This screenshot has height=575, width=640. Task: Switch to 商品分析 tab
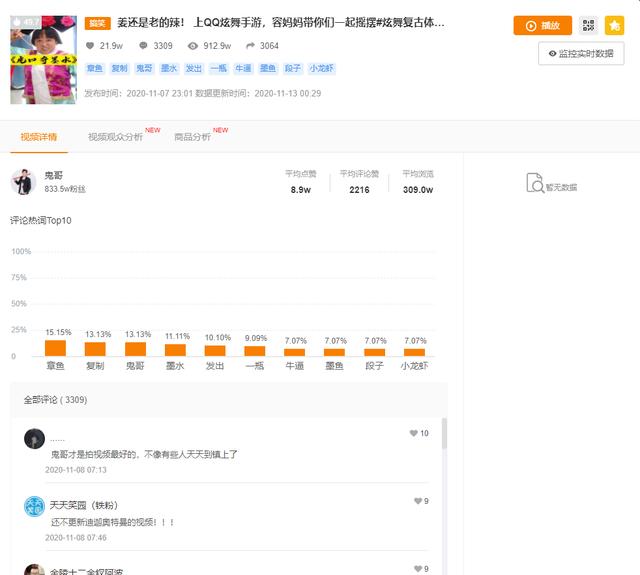tap(192, 137)
